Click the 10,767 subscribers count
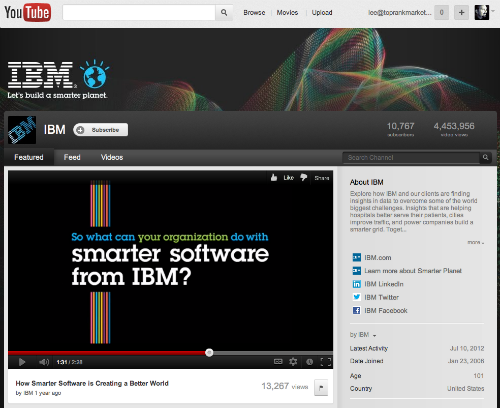This screenshot has width=500, height=408. 400,126
